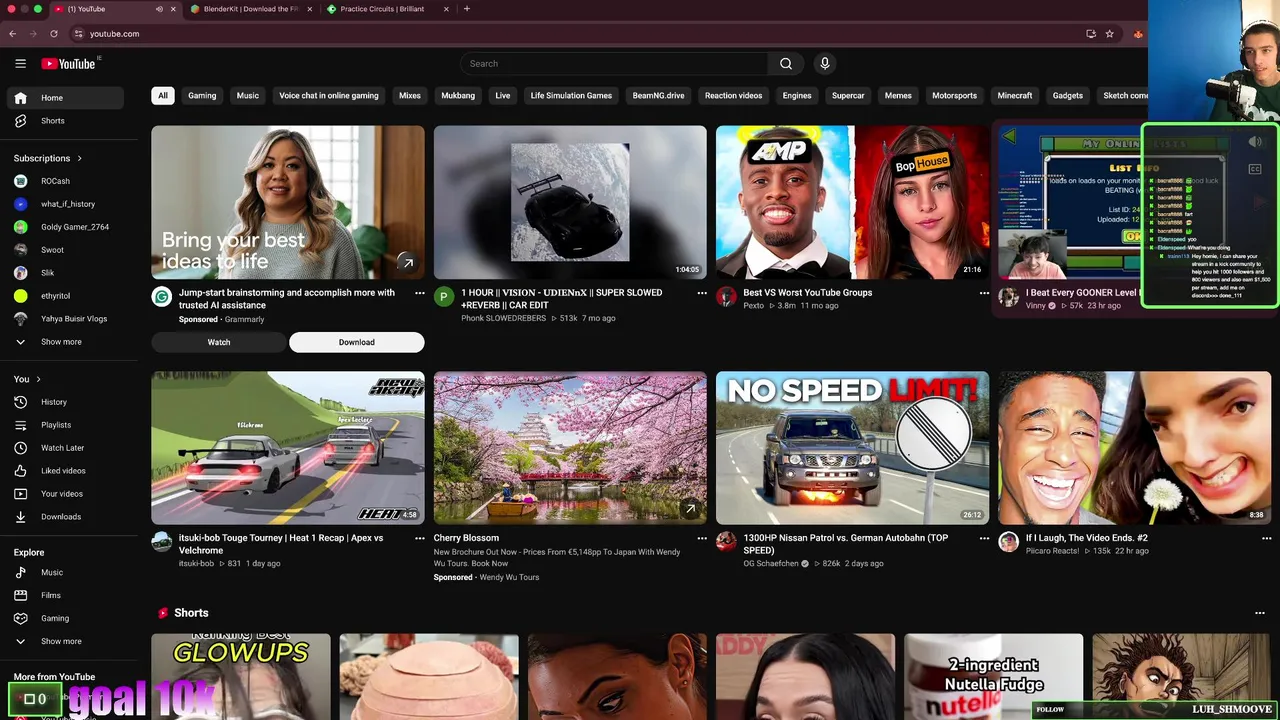Viewport: 1280px width, 720px height.
Task: Select the BeamNG.drive filter chip
Action: pyautogui.click(x=659, y=96)
